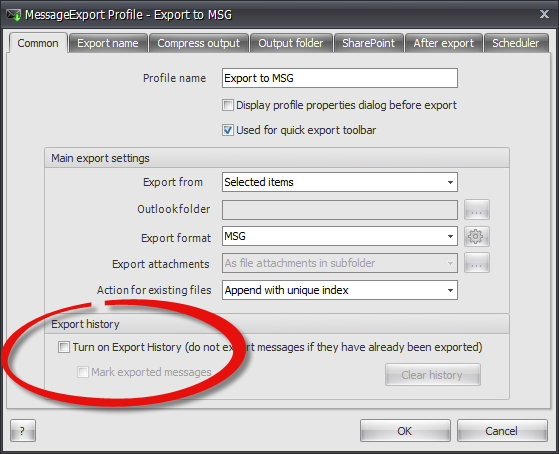Image resolution: width=559 pixels, height=454 pixels.
Task: Click the MessageExport envelope title icon
Action: [14, 15]
